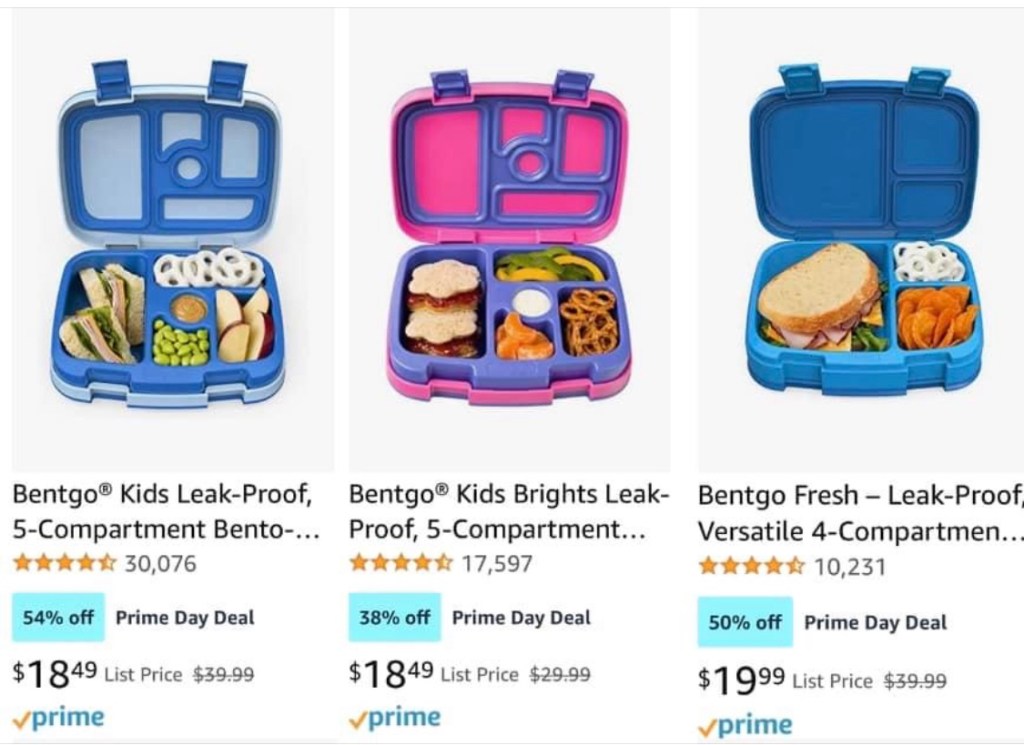Viewport: 1024px width, 745px height.
Task: Click star rating above the 54% off badge
Action: tap(64, 563)
